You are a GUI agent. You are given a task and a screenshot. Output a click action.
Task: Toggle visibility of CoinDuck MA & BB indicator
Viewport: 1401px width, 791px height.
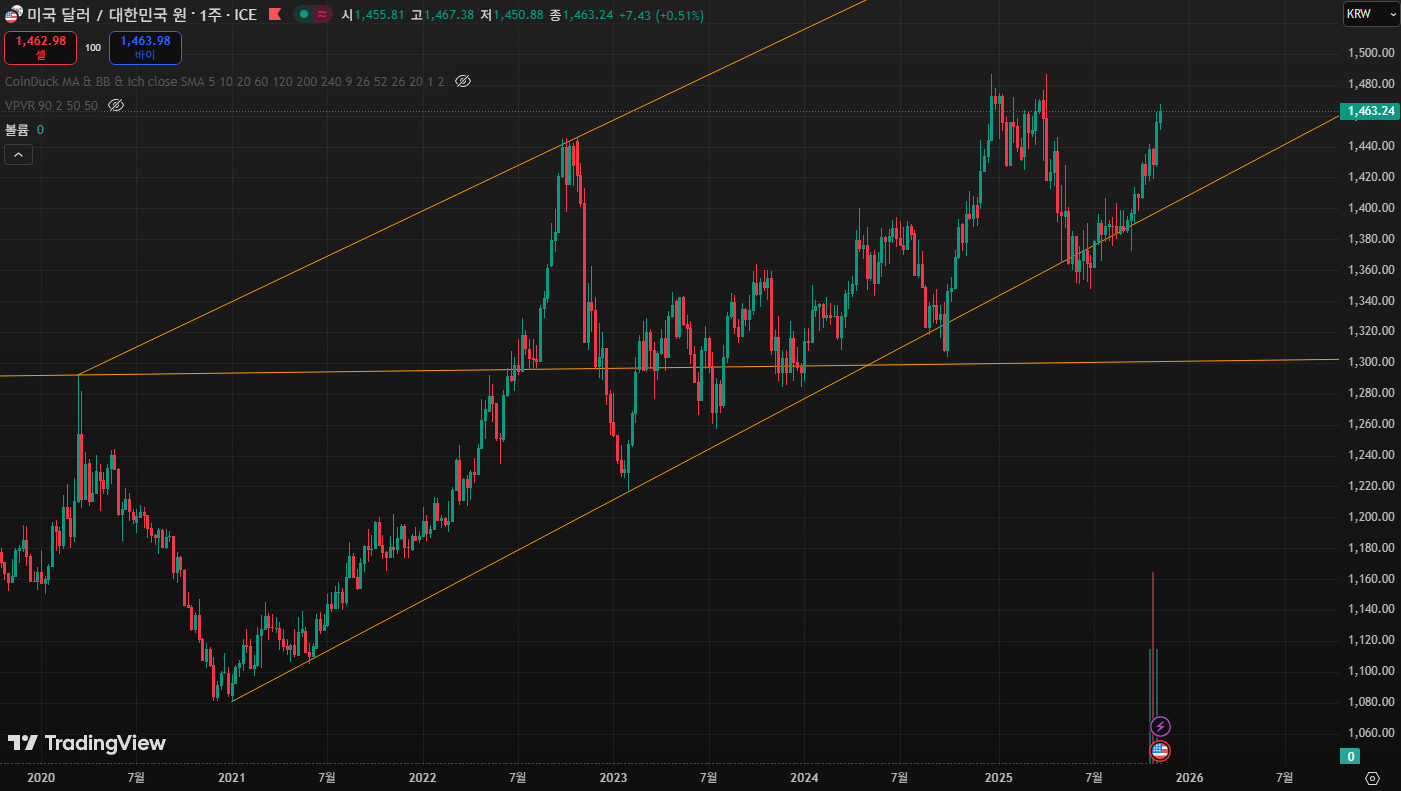[x=462, y=81]
